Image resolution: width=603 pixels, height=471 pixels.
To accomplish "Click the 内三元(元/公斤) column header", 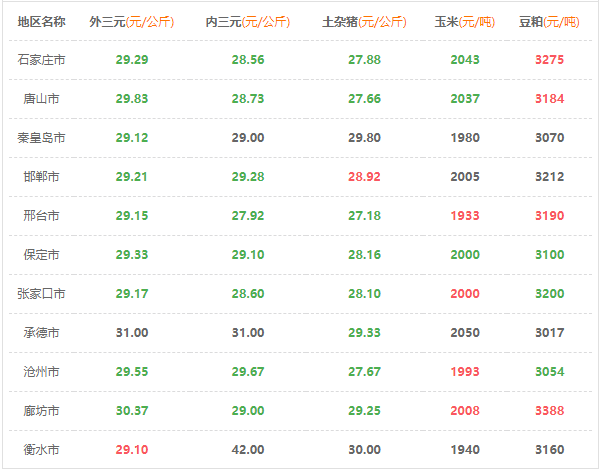I will (248, 22).
